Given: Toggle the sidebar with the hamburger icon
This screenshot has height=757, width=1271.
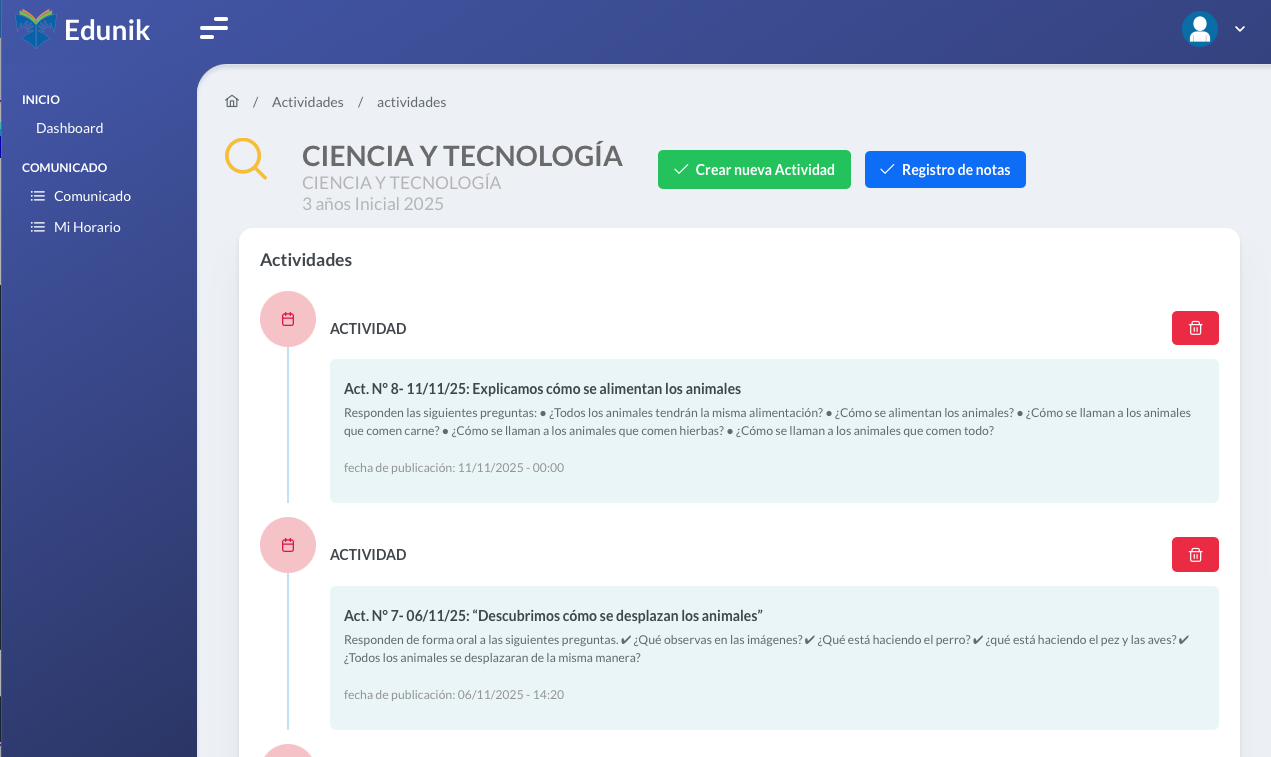Looking at the screenshot, I should tap(214, 28).
